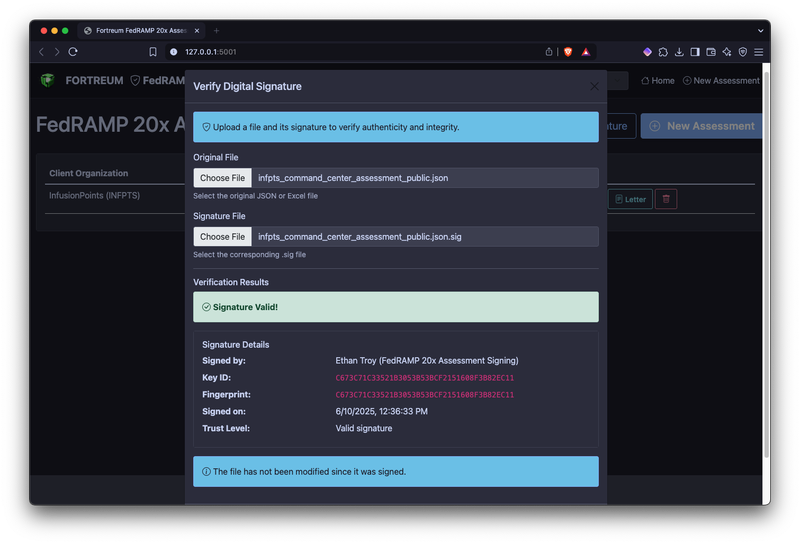The width and height of the screenshot is (800, 544).
Task: Click the upload instructions info banner
Action: (x=396, y=127)
